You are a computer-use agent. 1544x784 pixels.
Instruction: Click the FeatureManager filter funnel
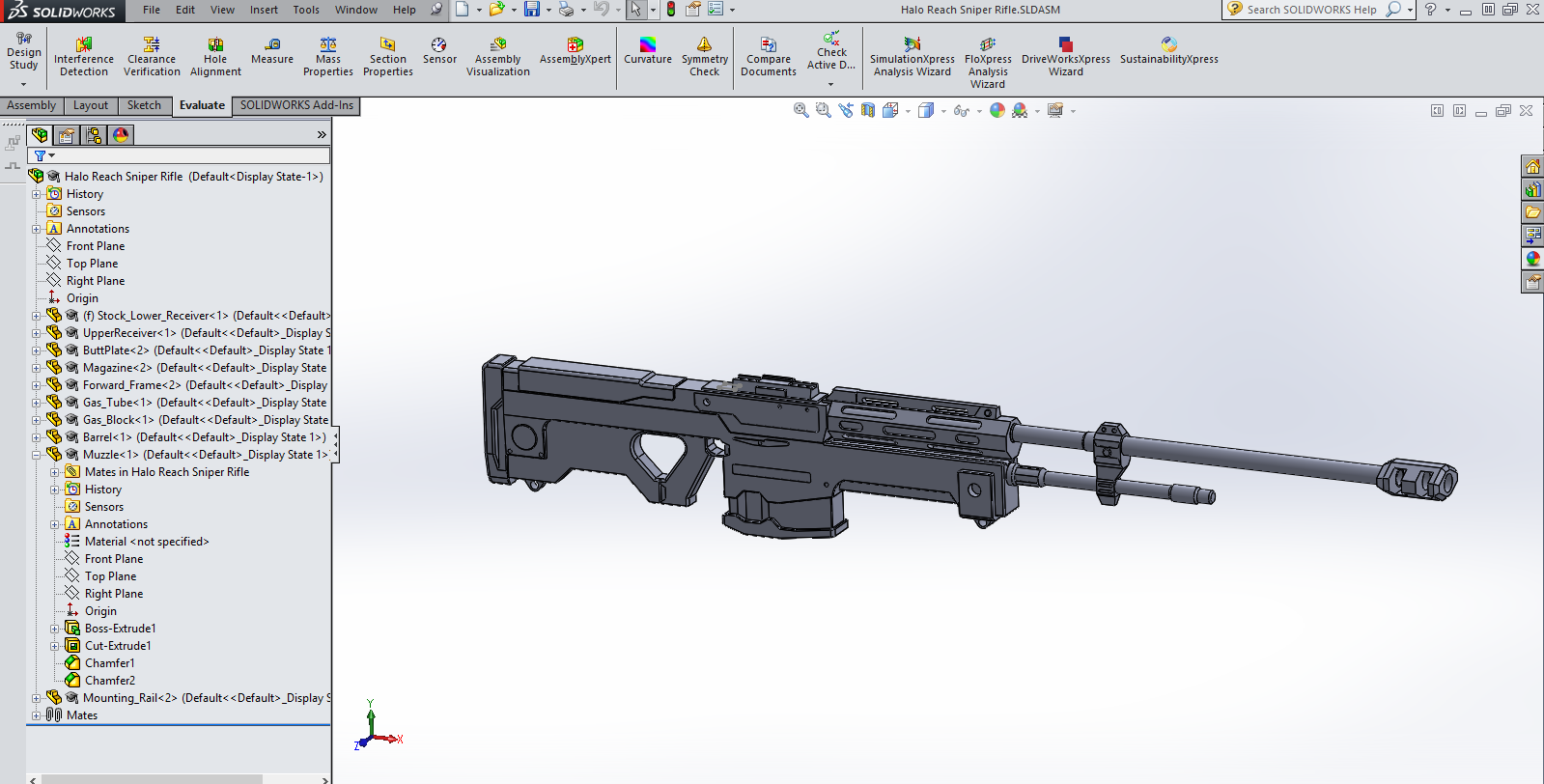click(40, 155)
